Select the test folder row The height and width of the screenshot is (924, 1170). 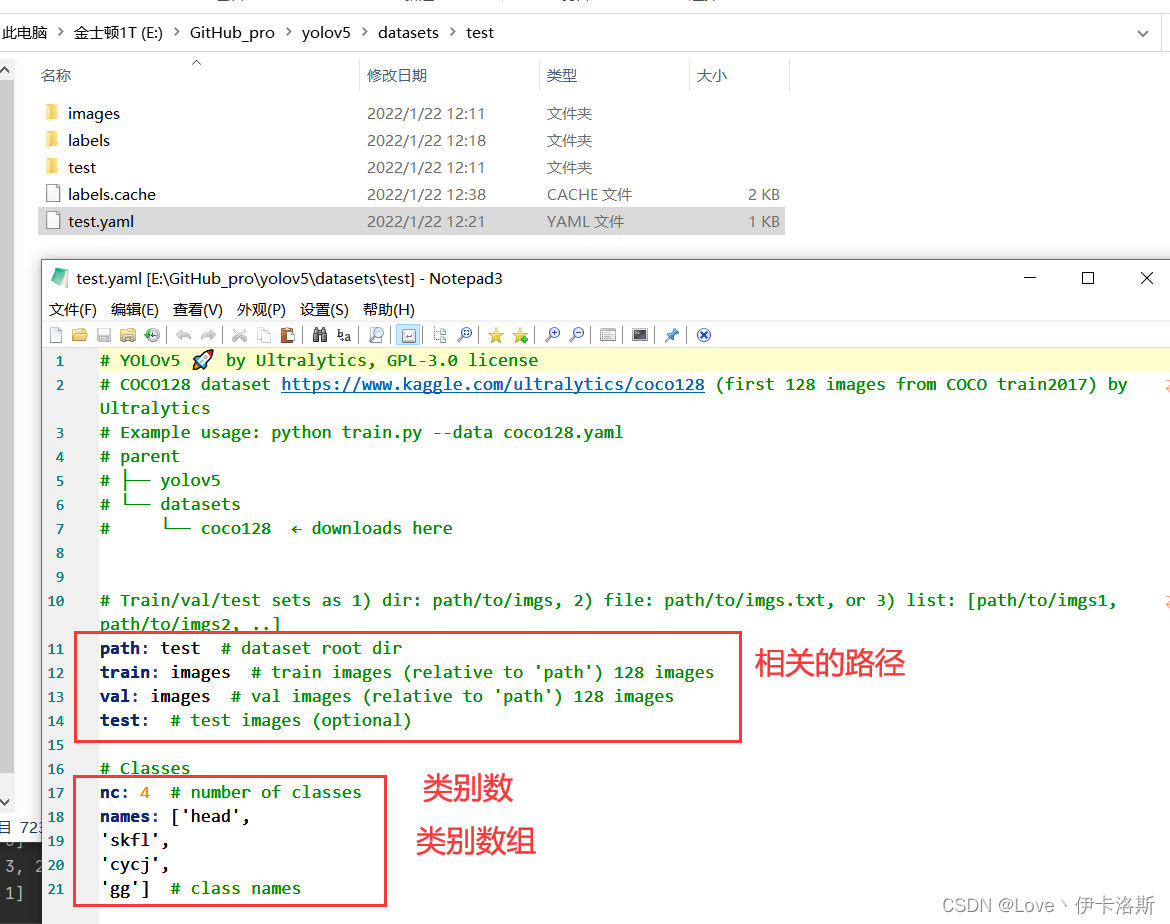[x=411, y=167]
